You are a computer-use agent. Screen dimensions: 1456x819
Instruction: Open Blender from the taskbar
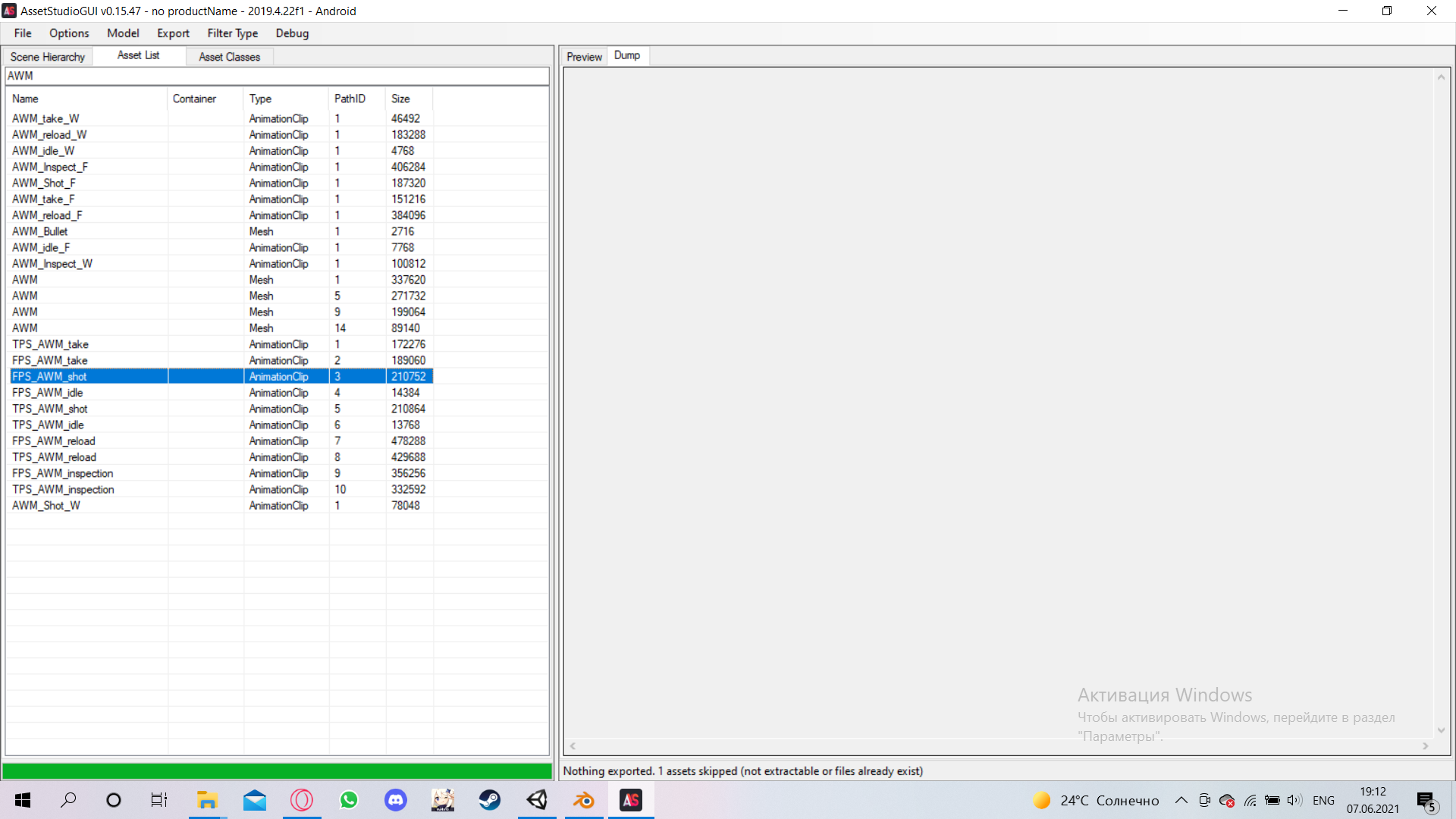pyautogui.click(x=583, y=800)
